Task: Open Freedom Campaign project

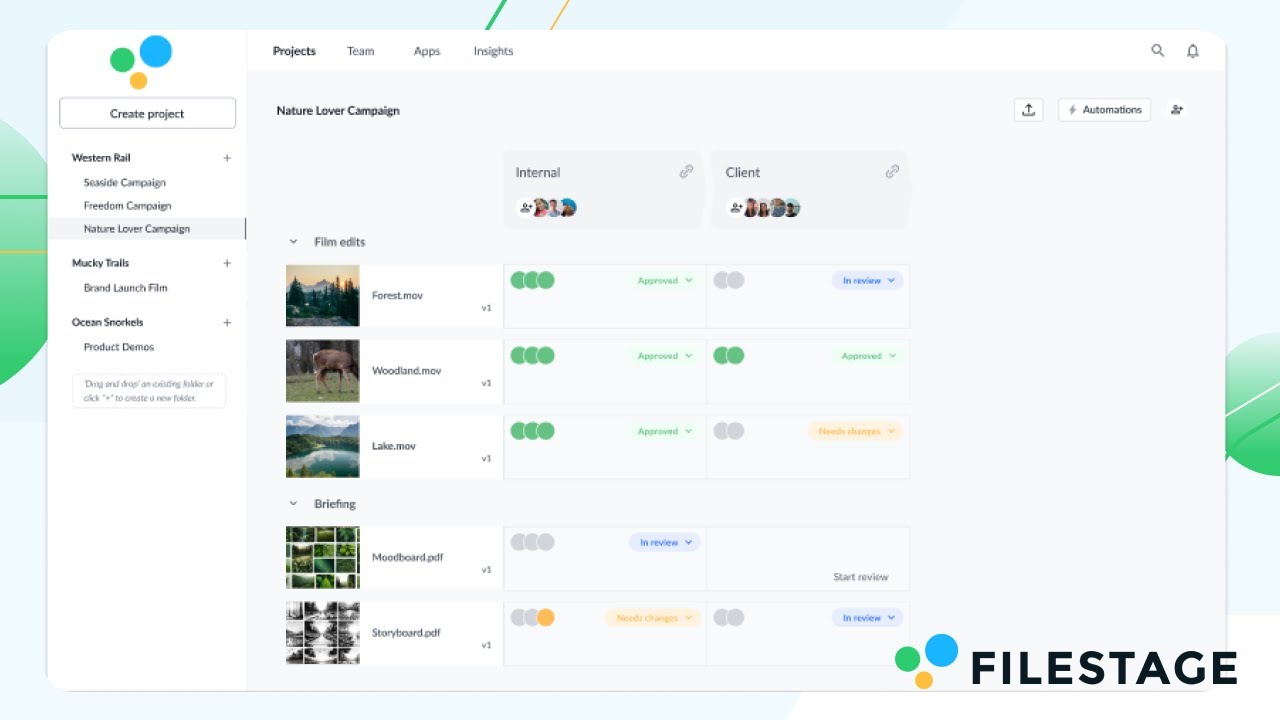Action: coord(127,206)
